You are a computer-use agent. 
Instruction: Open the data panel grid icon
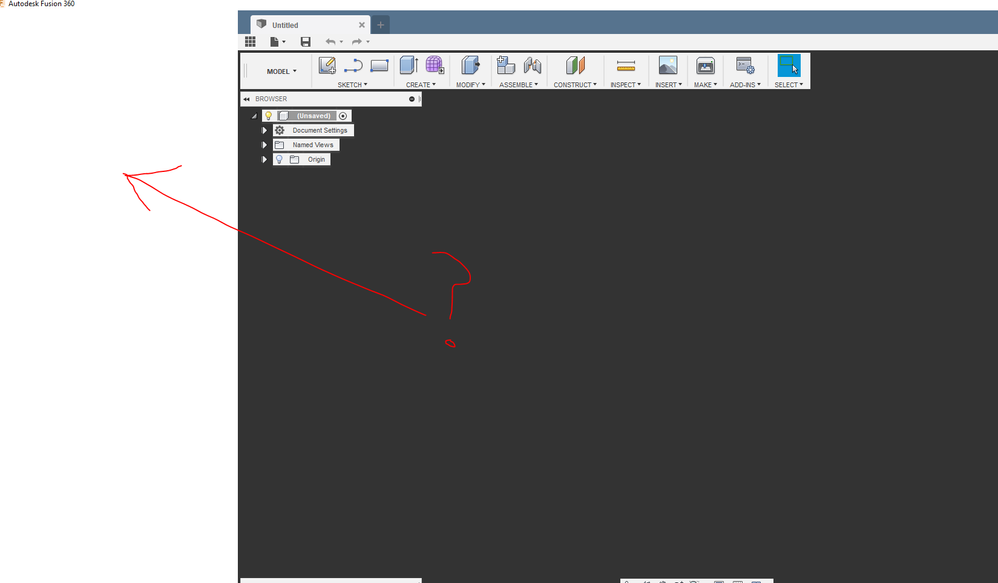click(250, 41)
